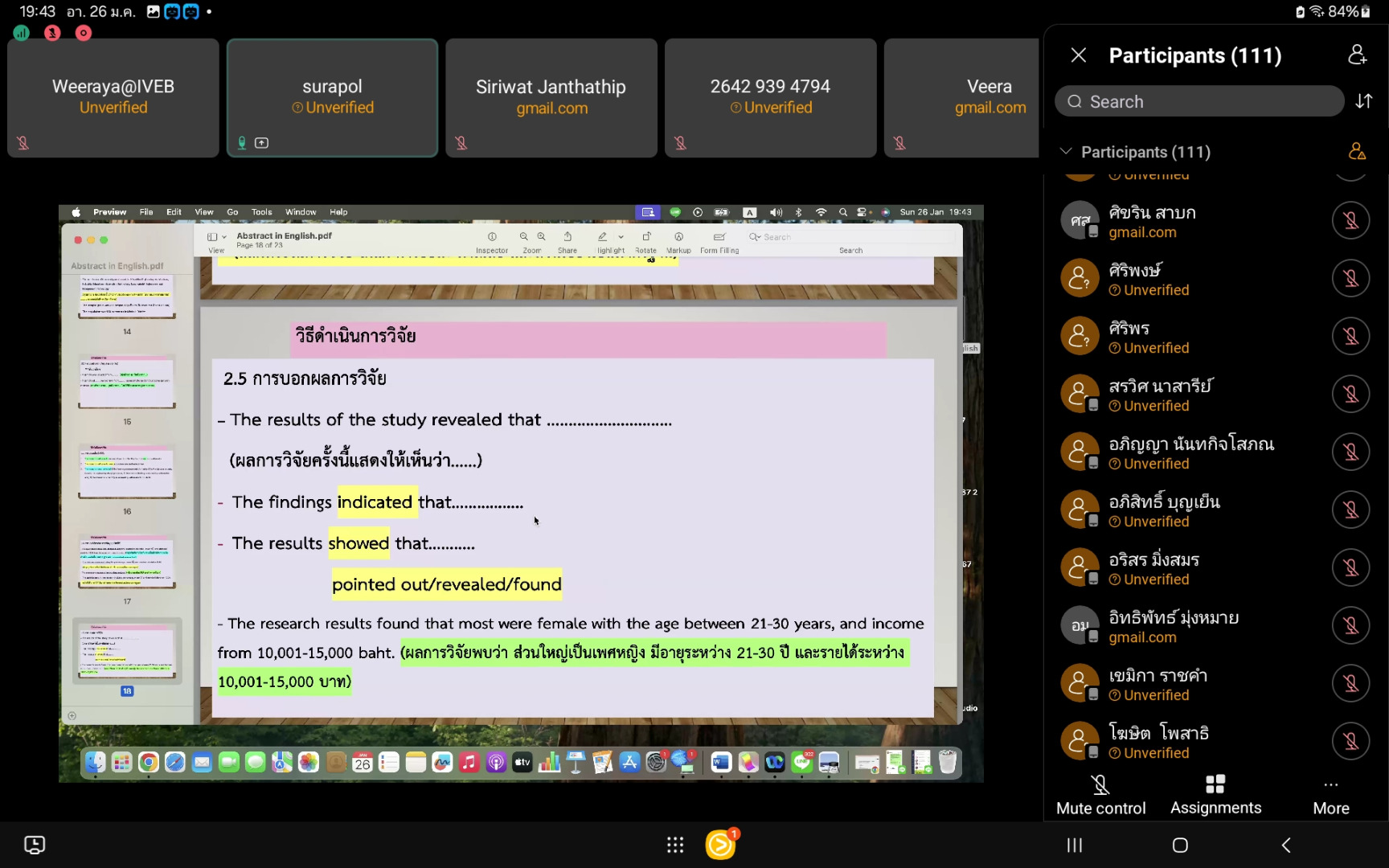This screenshot has width=1389, height=868.
Task: Open Mute control
Action: pyautogui.click(x=1100, y=794)
